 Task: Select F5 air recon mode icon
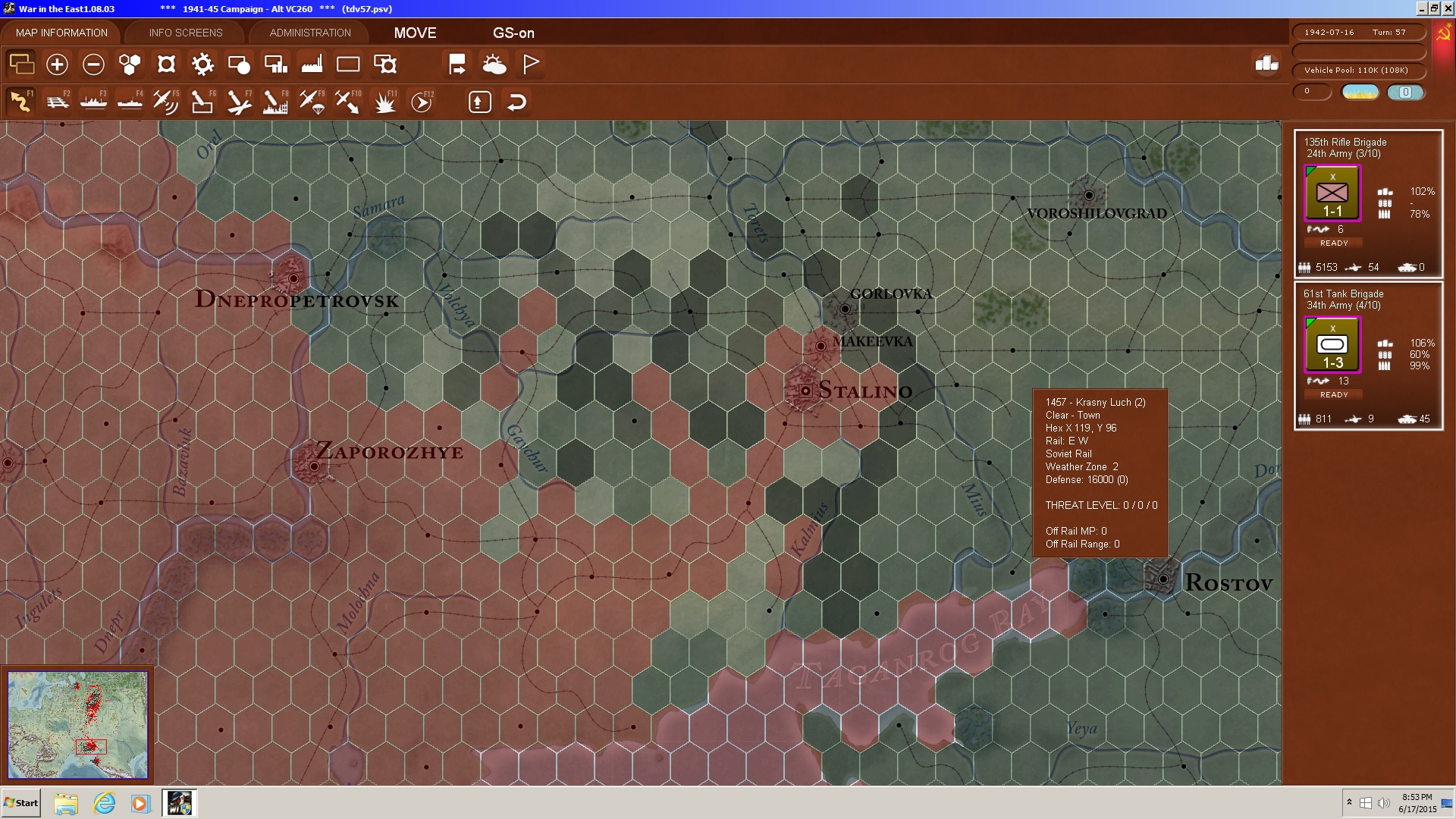pyautogui.click(x=166, y=102)
